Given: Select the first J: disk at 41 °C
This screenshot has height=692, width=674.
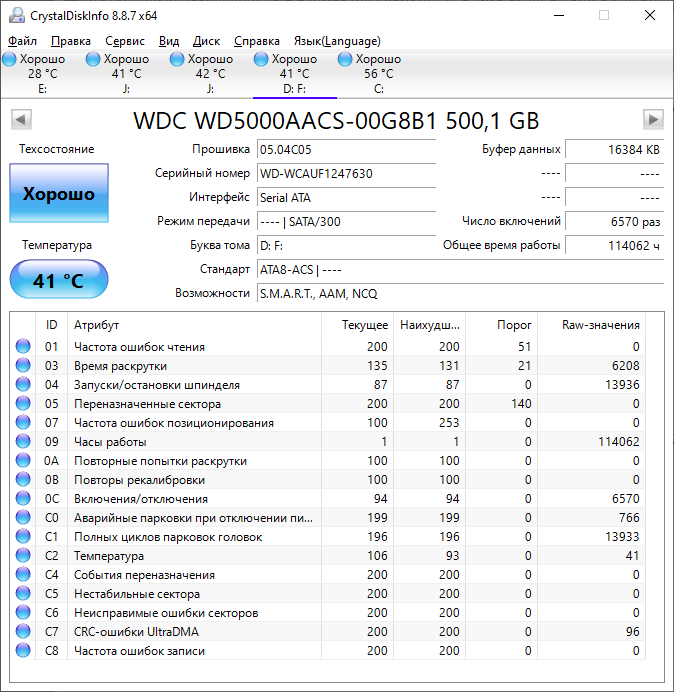Looking at the screenshot, I should (x=126, y=73).
